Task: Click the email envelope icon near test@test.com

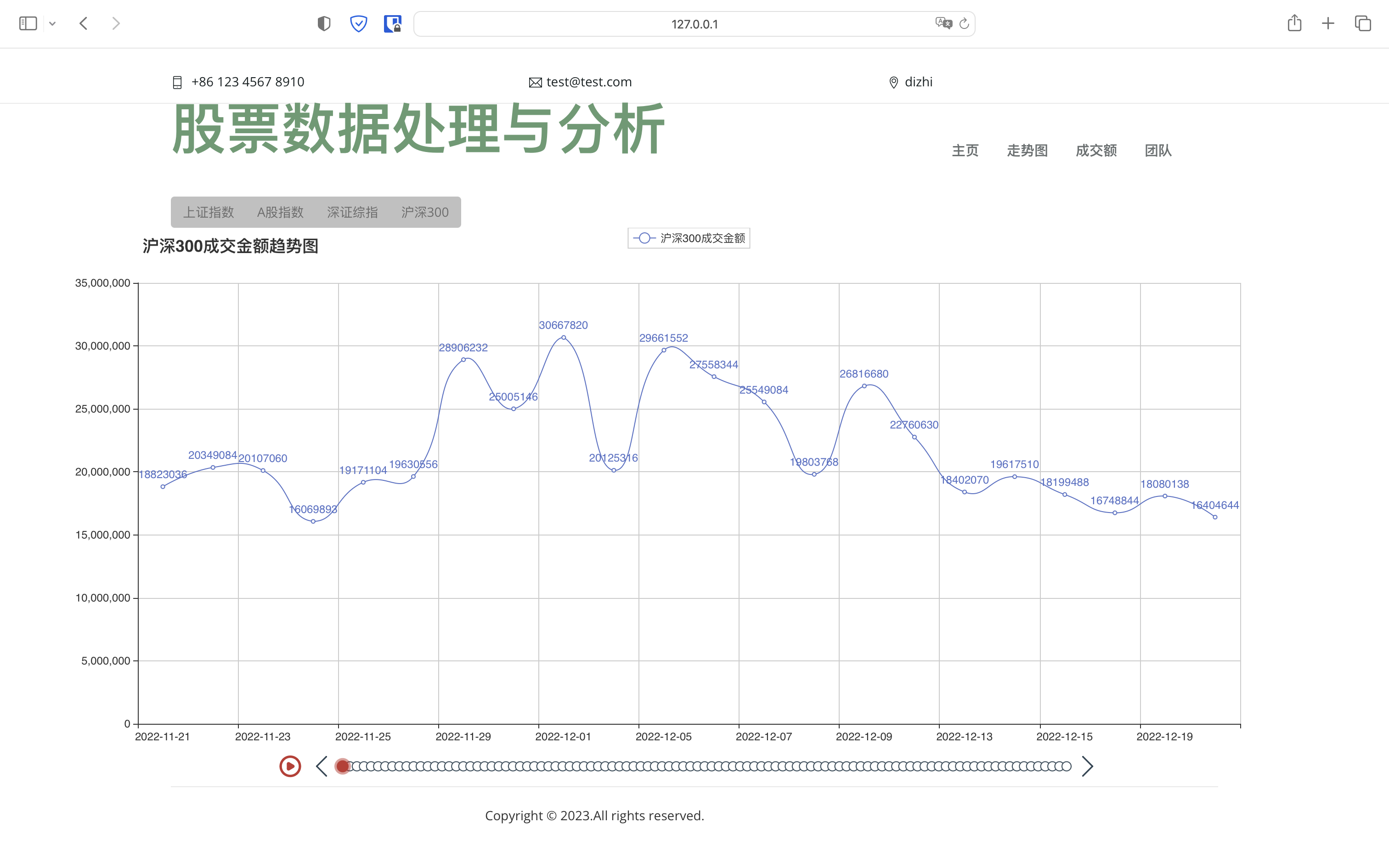Action: [x=536, y=82]
